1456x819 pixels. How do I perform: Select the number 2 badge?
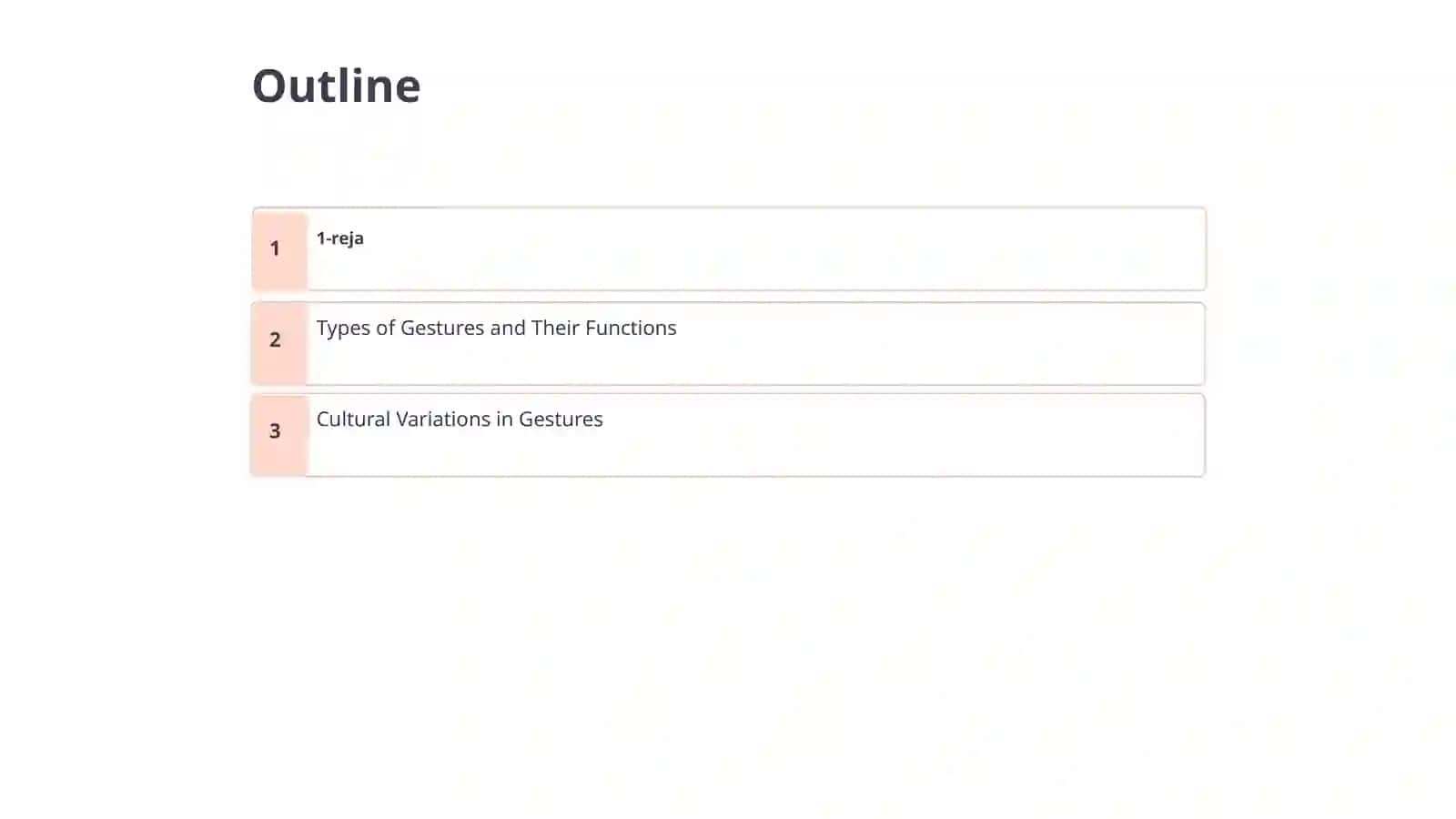coord(275,339)
